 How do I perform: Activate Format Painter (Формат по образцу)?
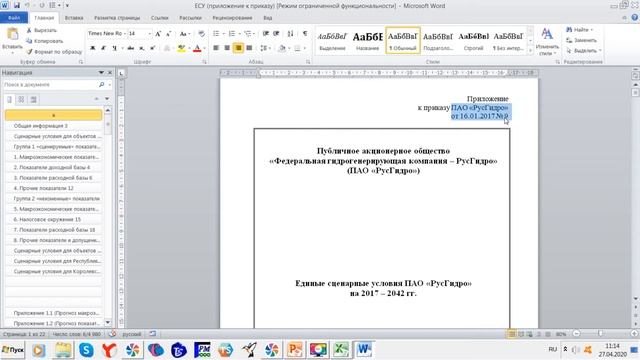[54, 52]
